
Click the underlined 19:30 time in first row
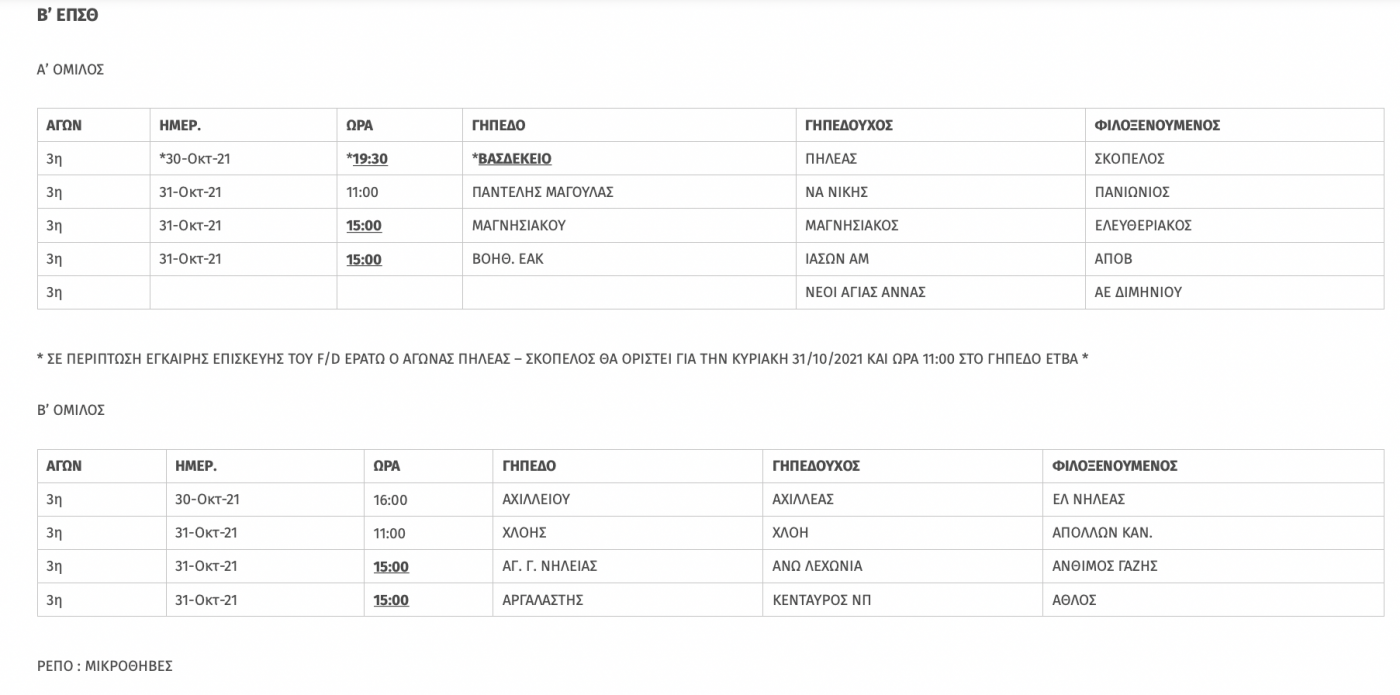click(370, 158)
